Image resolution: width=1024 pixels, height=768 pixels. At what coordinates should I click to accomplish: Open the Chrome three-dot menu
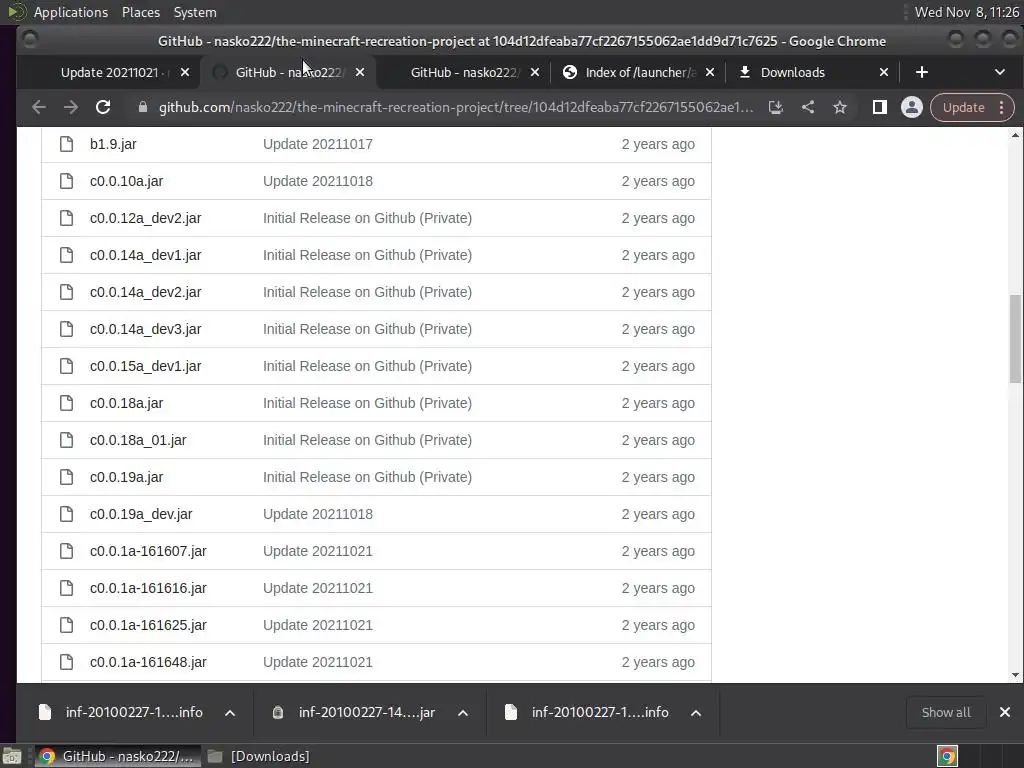tap(1001, 107)
